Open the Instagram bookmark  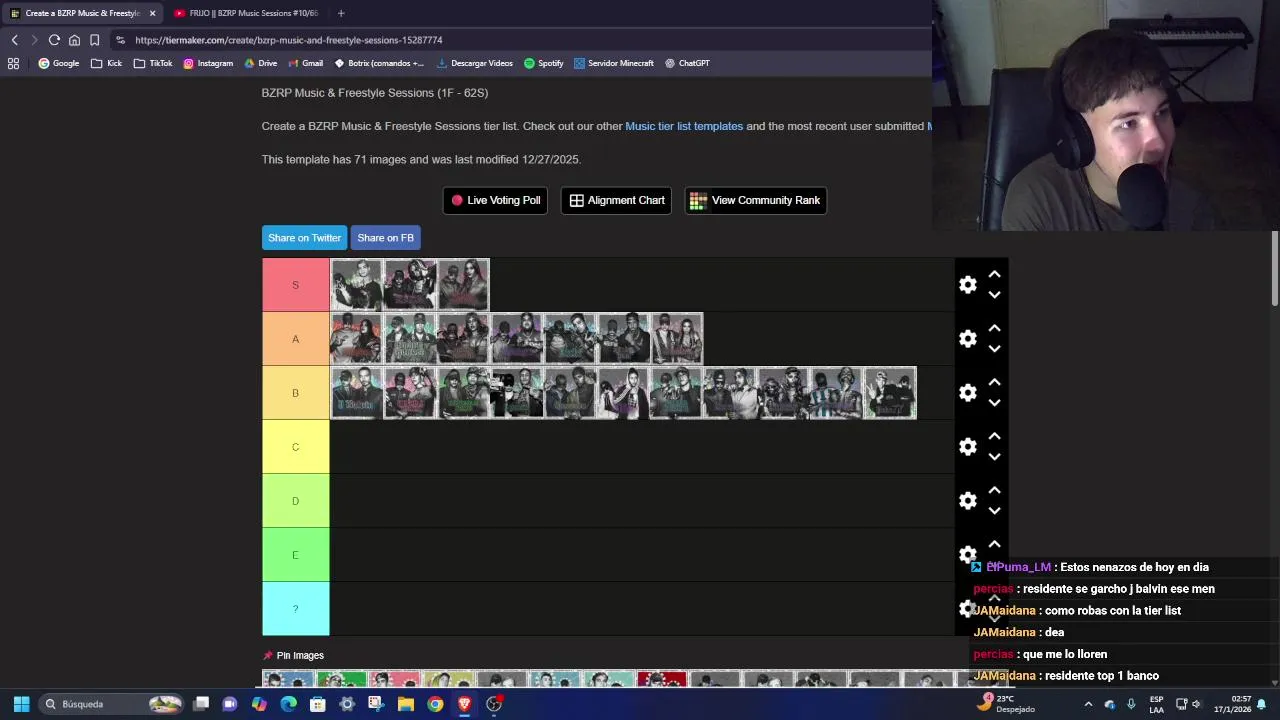click(208, 63)
